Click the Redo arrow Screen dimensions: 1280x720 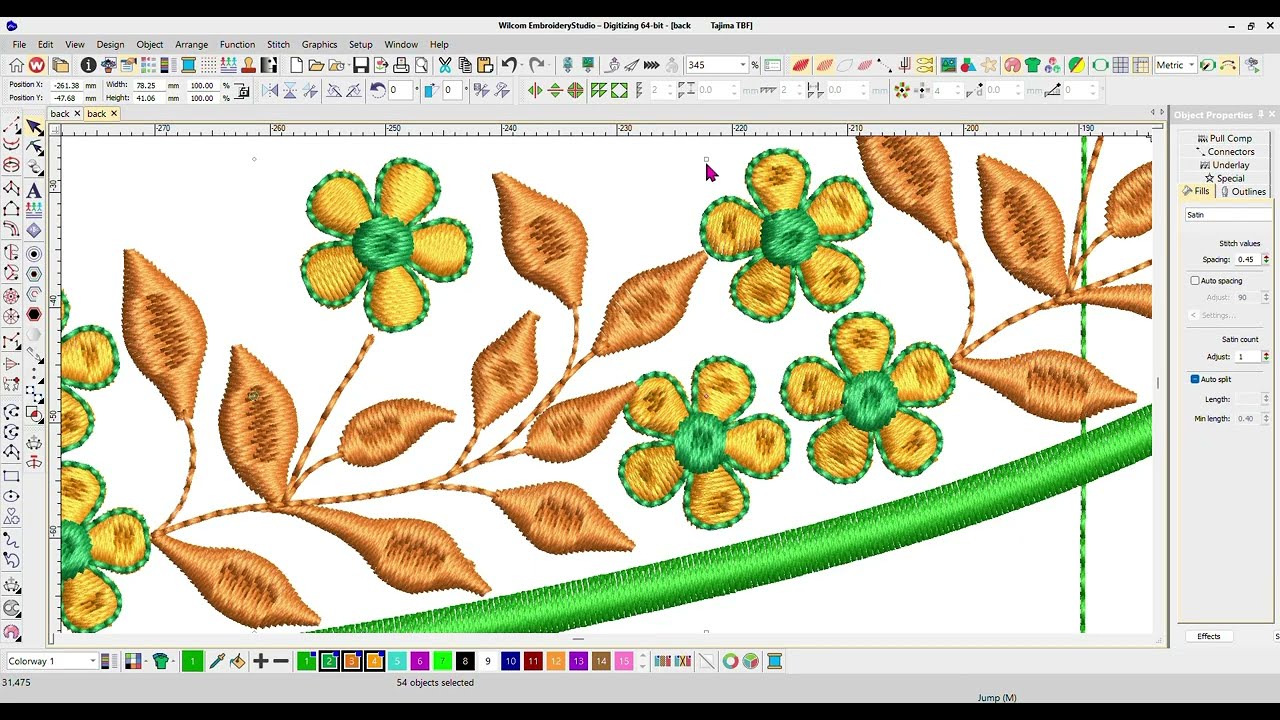pyautogui.click(x=536, y=65)
